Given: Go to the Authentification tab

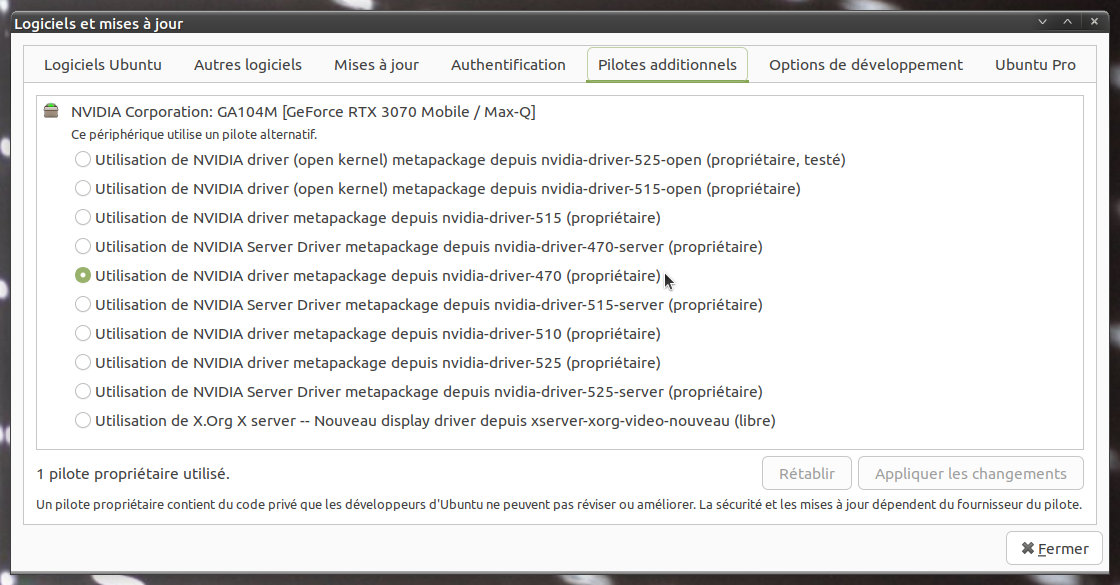Looking at the screenshot, I should click(508, 65).
